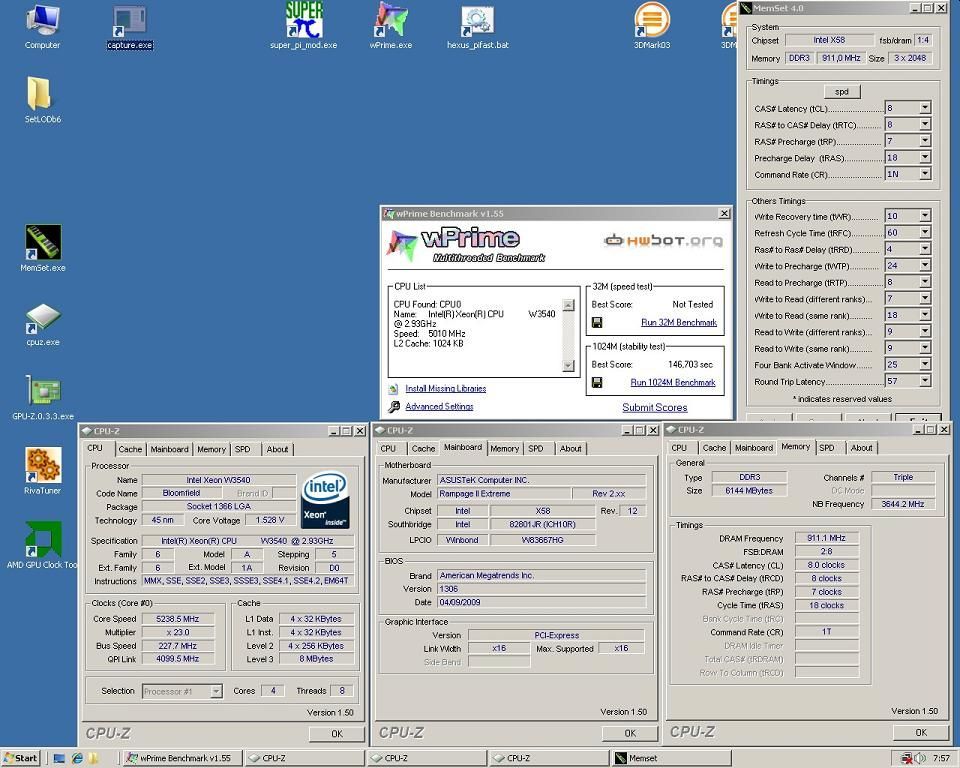Select the capture.exe desktop shortcut
This screenshot has width=960, height=768.
[x=129, y=26]
